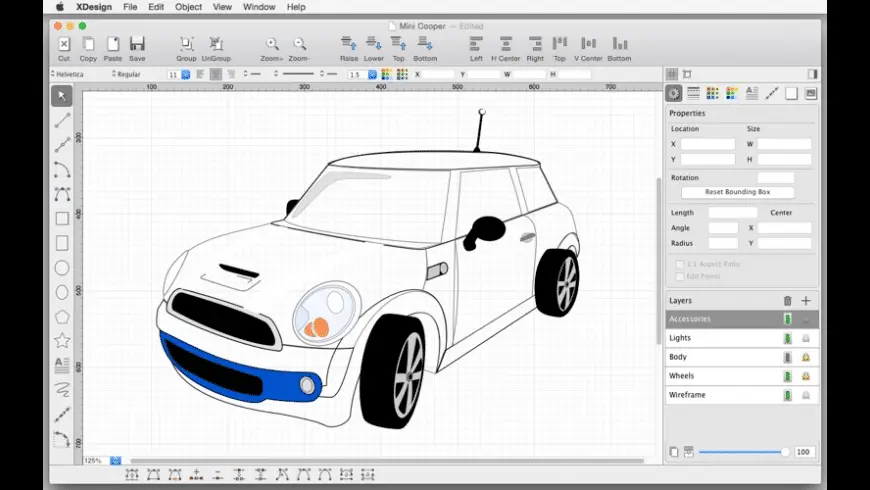Screen dimensions: 870x490
Task: Toggle the grid display icon
Action: (672, 74)
